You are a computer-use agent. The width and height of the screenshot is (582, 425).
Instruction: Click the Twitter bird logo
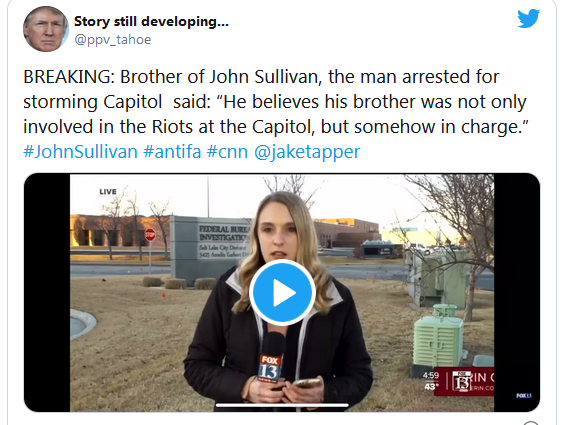tap(529, 19)
